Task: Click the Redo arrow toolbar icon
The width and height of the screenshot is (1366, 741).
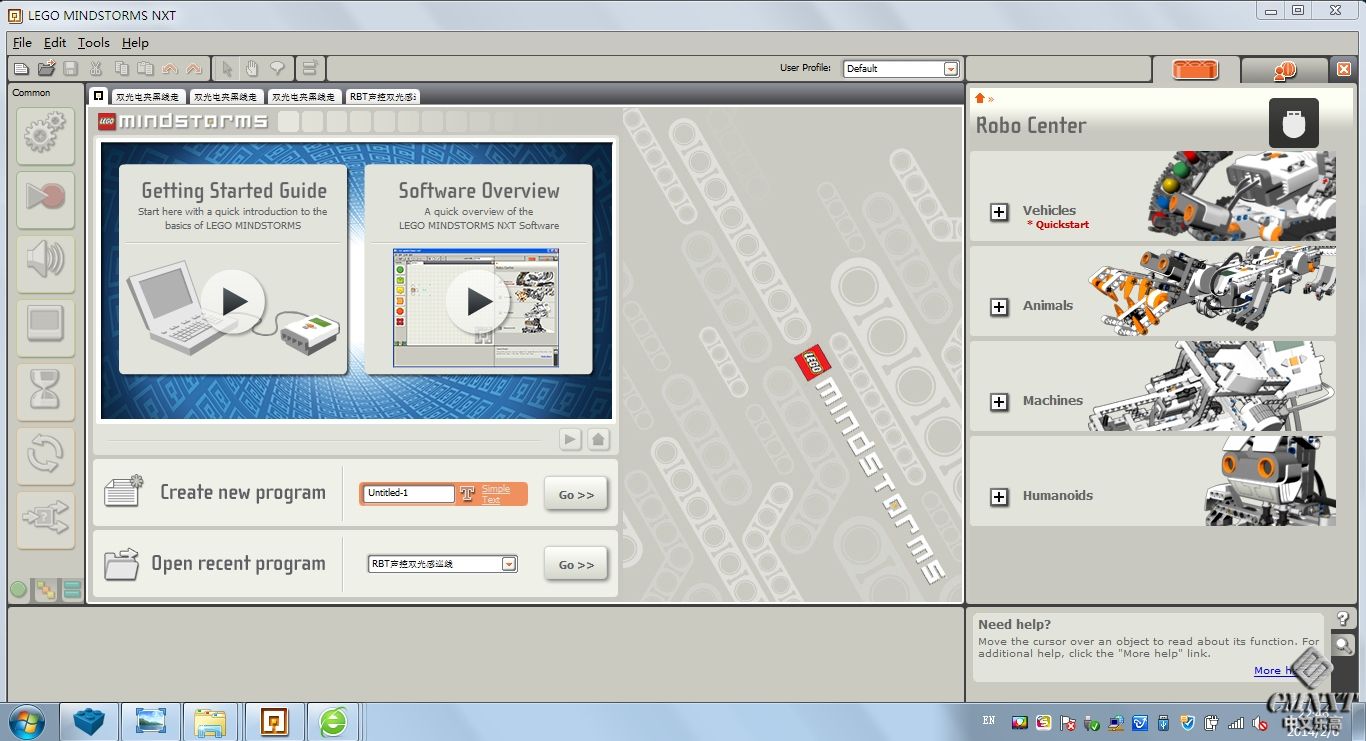Action: 194,68
